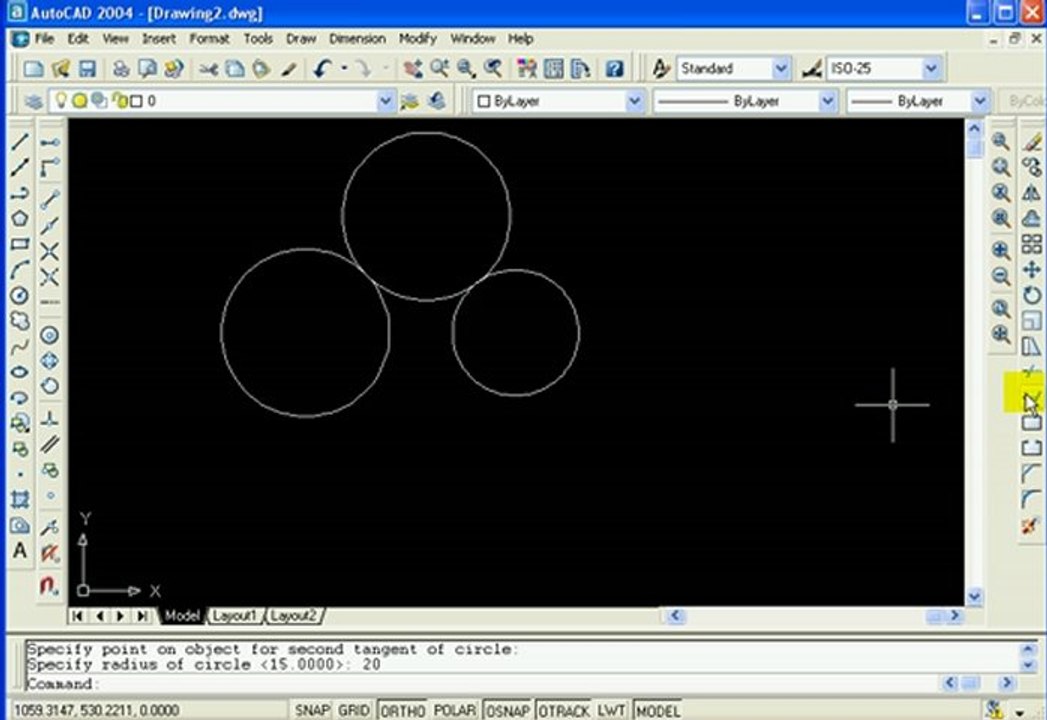
Task: Activate the Move tool in Modify toolbar
Action: click(x=1032, y=270)
